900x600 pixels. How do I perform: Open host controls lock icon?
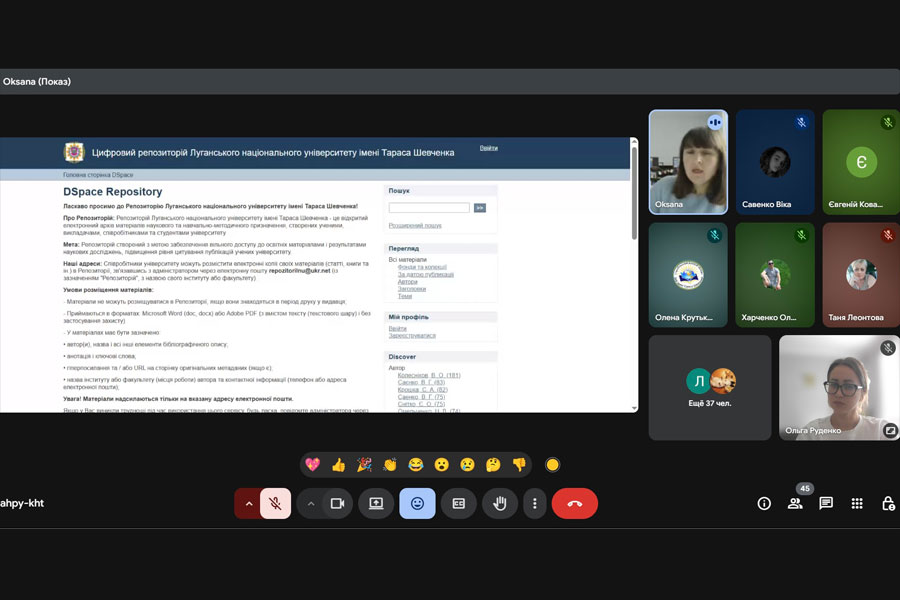coord(887,503)
